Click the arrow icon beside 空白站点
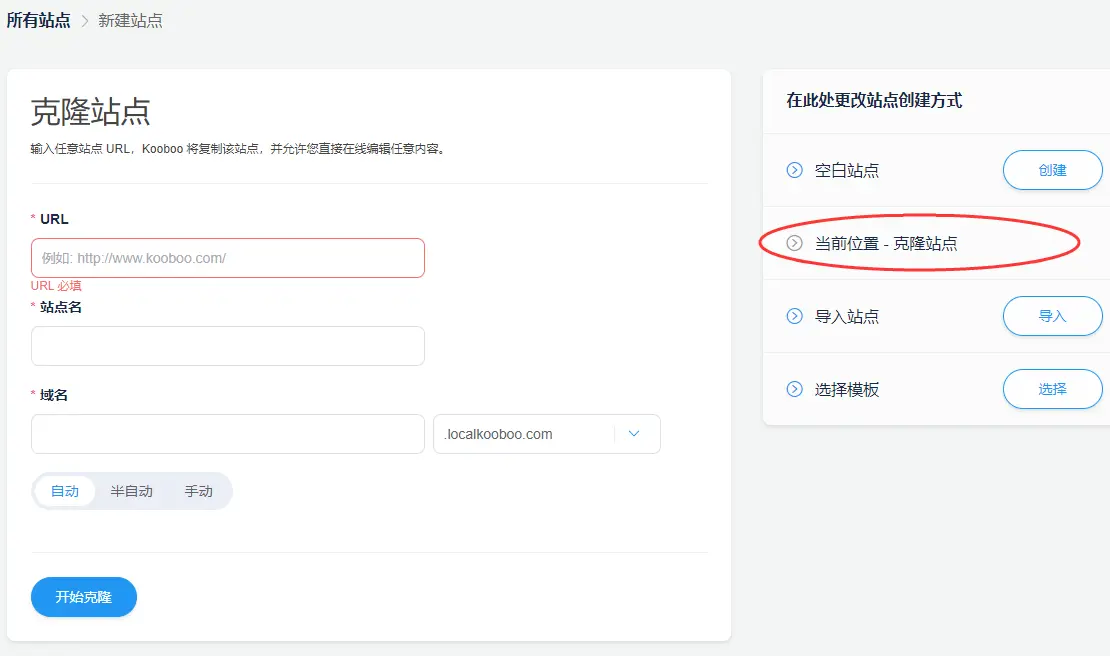1110x656 pixels. 795,170
